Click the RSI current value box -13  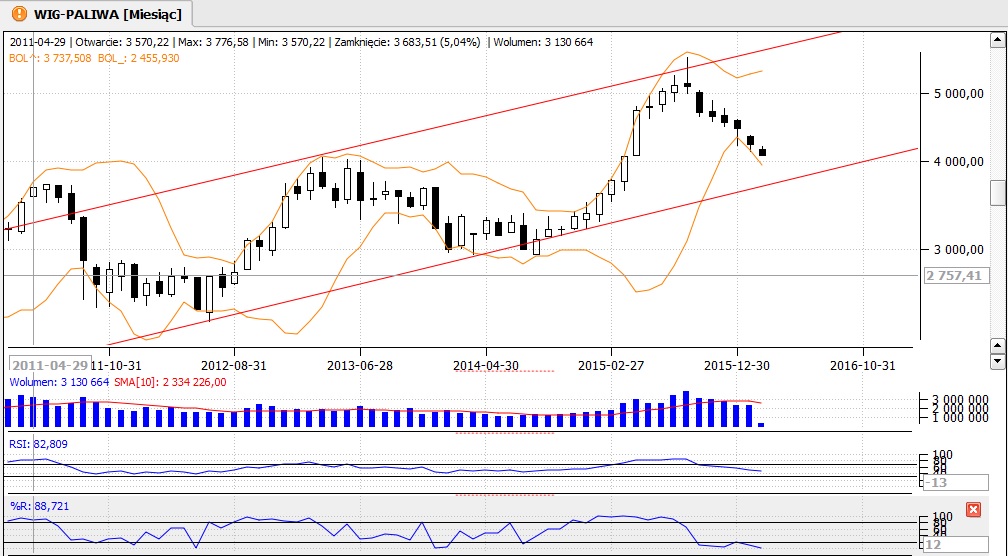[x=955, y=482]
